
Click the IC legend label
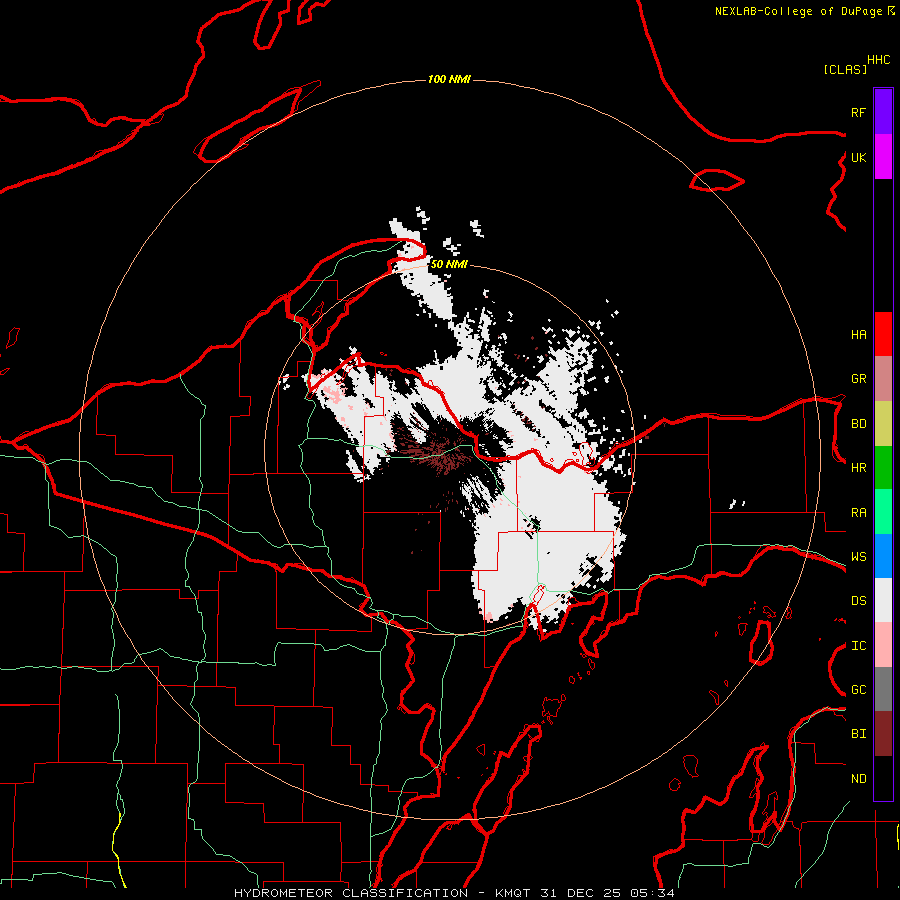tap(858, 646)
